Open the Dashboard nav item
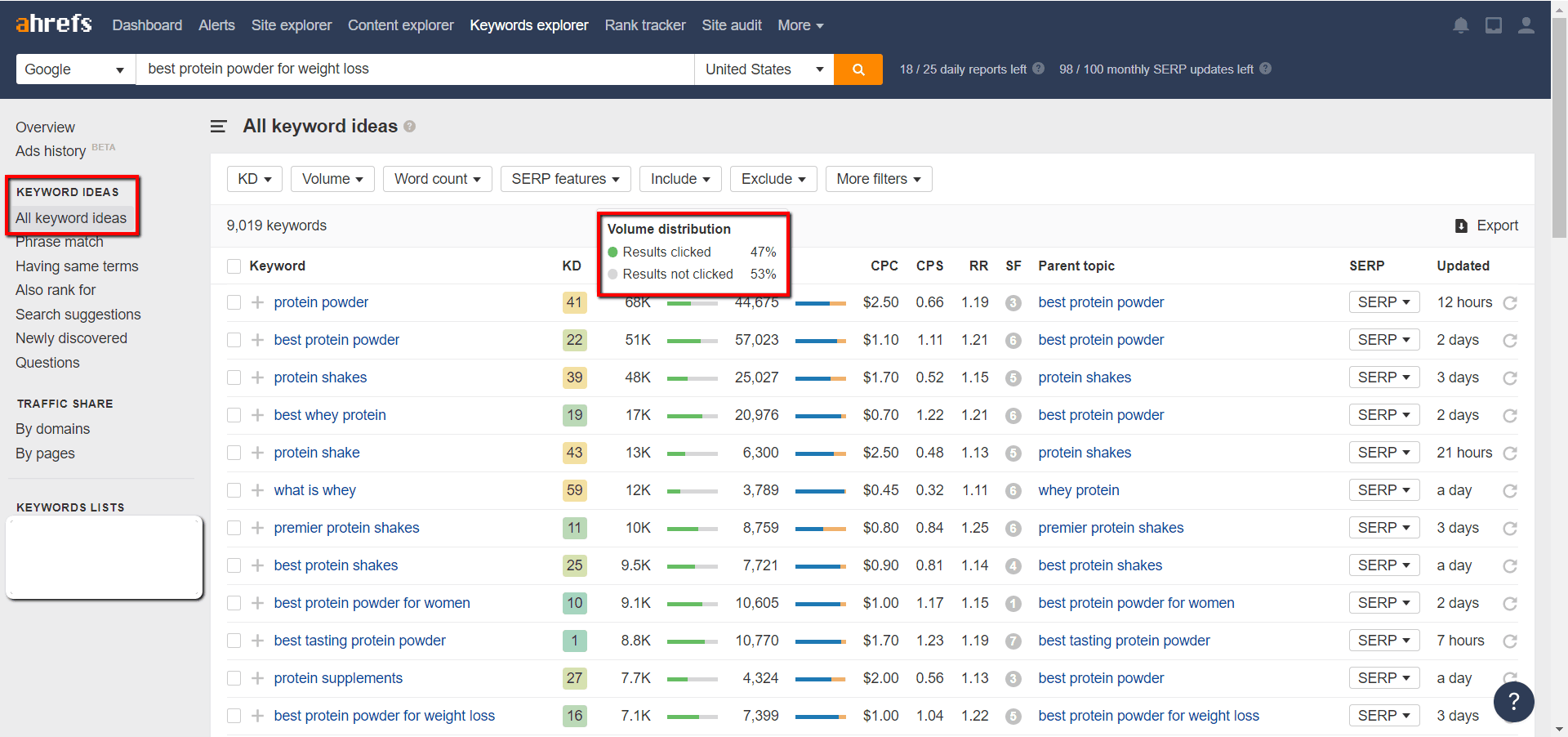Image resolution: width=1568 pixels, height=737 pixels. coord(147,25)
